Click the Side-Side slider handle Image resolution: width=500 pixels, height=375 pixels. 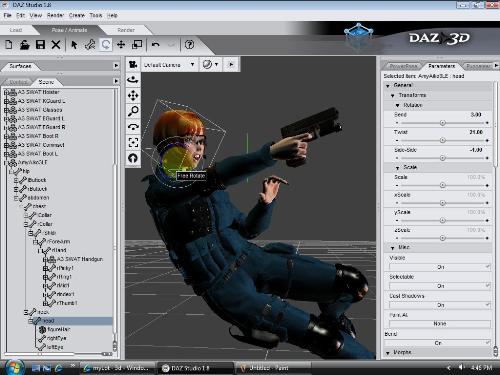point(442,158)
